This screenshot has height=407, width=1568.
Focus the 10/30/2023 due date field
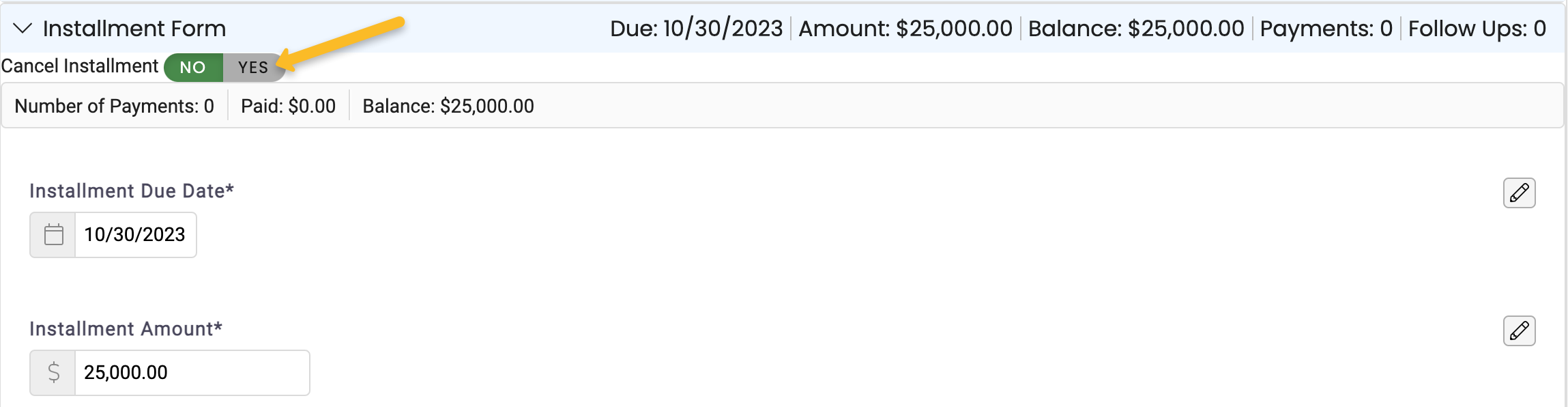tap(135, 235)
